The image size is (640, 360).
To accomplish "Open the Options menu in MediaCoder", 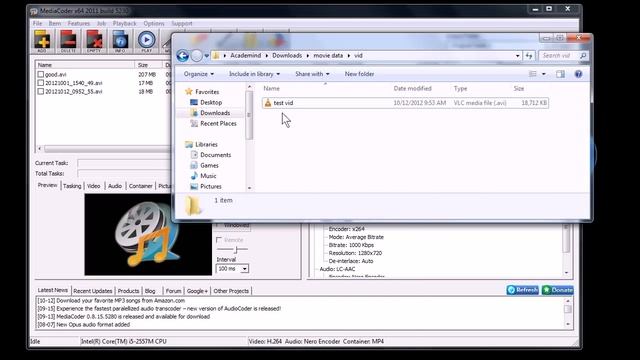I will pyautogui.click(x=154, y=23).
